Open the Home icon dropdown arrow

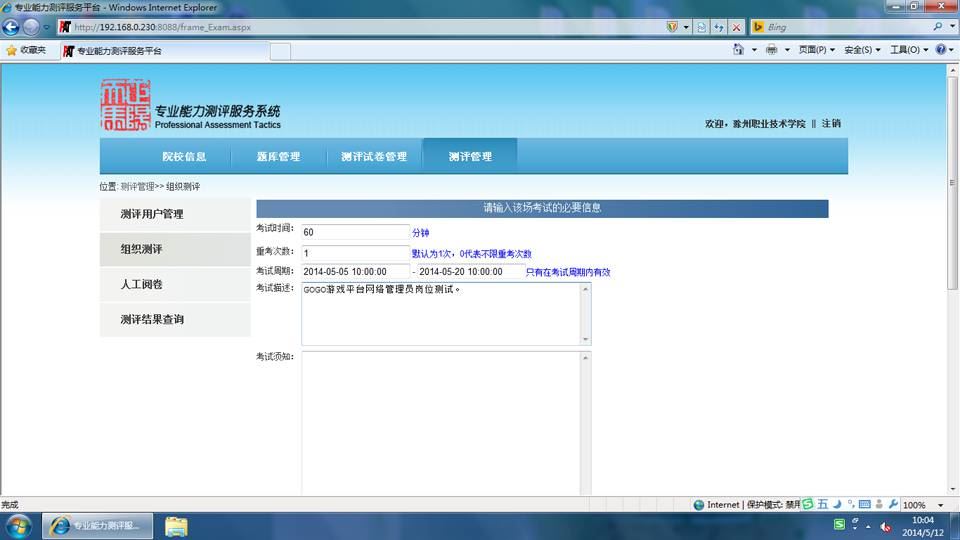(x=754, y=50)
